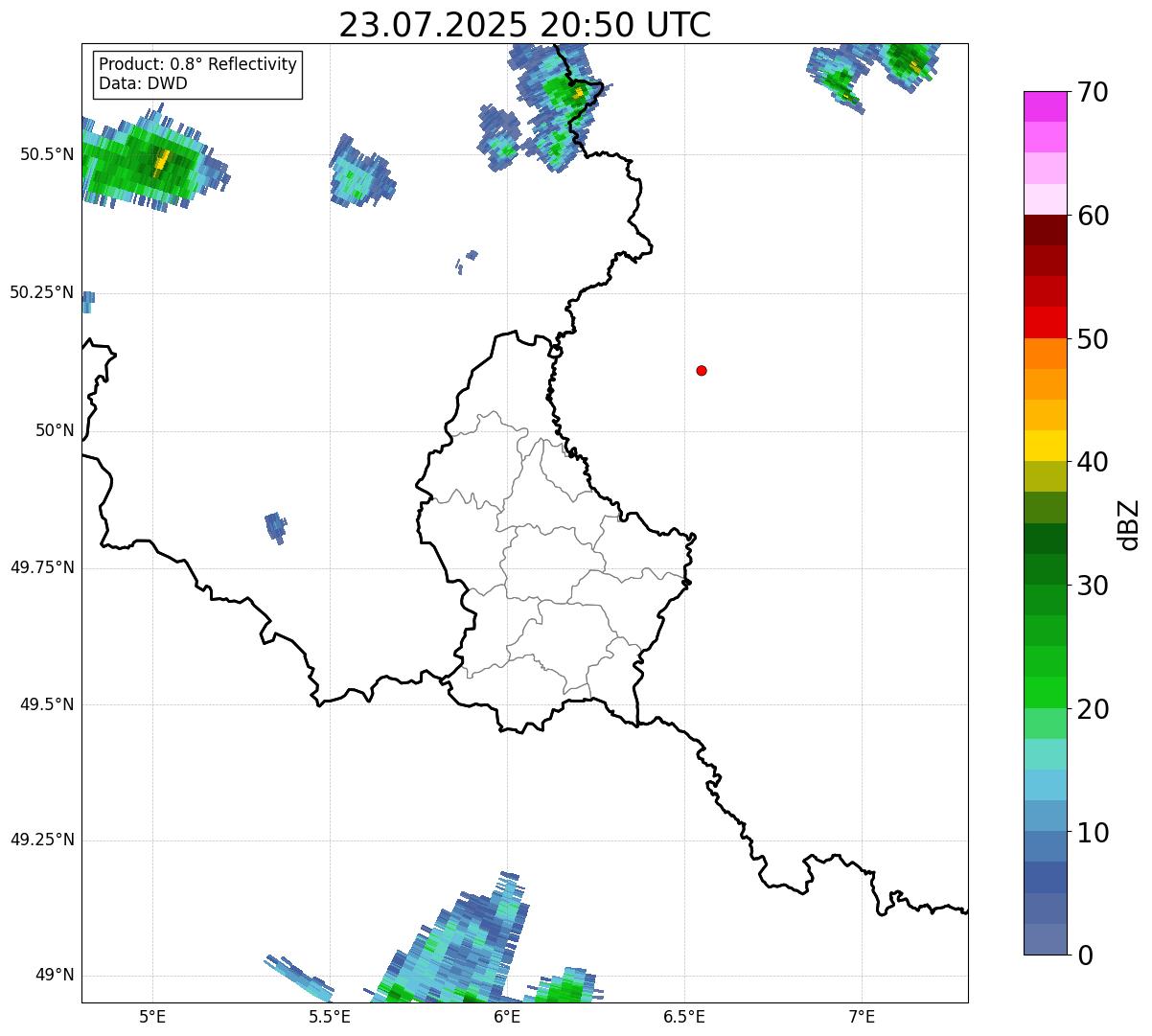
Task: Click the 5.5°E longitude label
Action: click(x=330, y=1016)
